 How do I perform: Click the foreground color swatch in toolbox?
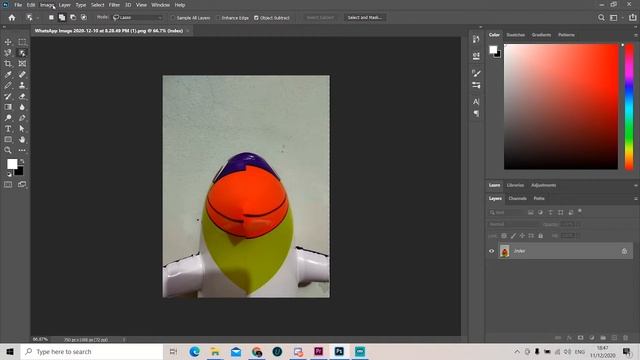[11, 164]
